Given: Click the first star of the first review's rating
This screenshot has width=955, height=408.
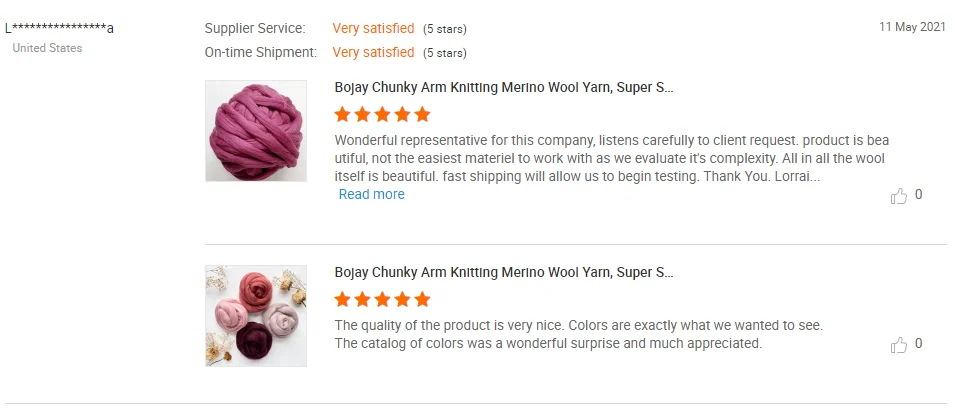Looking at the screenshot, I should (x=343, y=114).
